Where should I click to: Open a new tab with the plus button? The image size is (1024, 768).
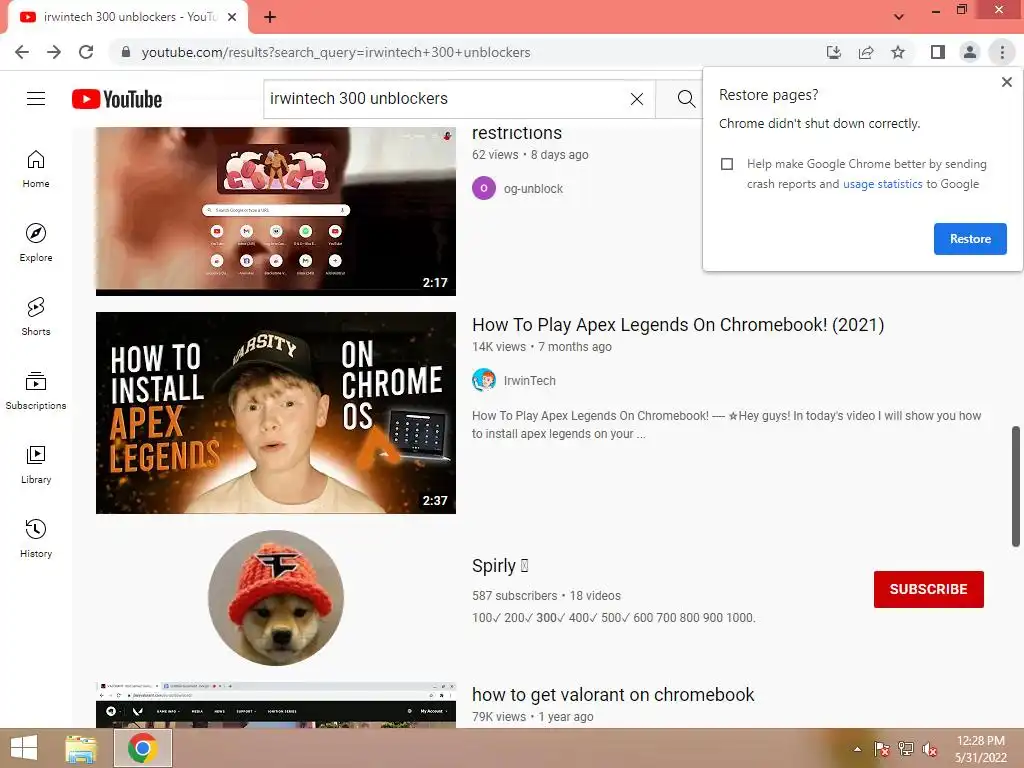(x=270, y=17)
